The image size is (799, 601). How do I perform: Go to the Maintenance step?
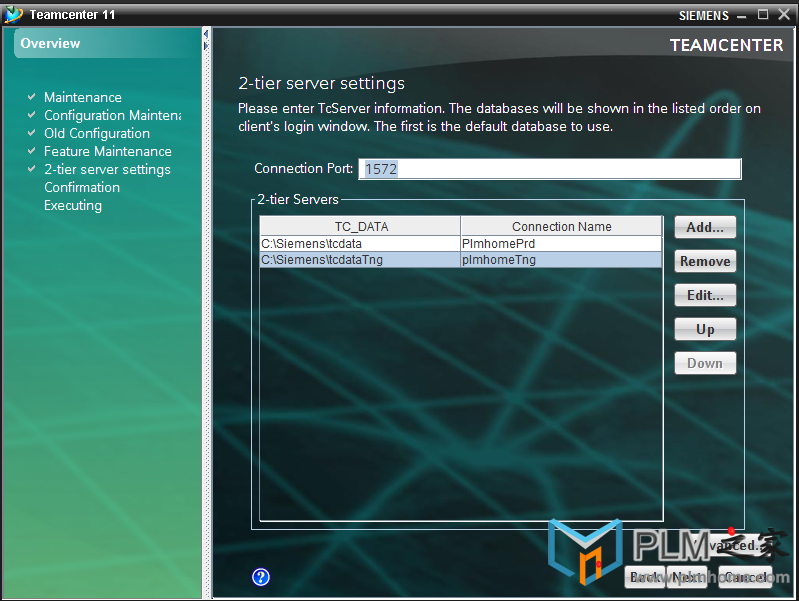[x=83, y=97]
